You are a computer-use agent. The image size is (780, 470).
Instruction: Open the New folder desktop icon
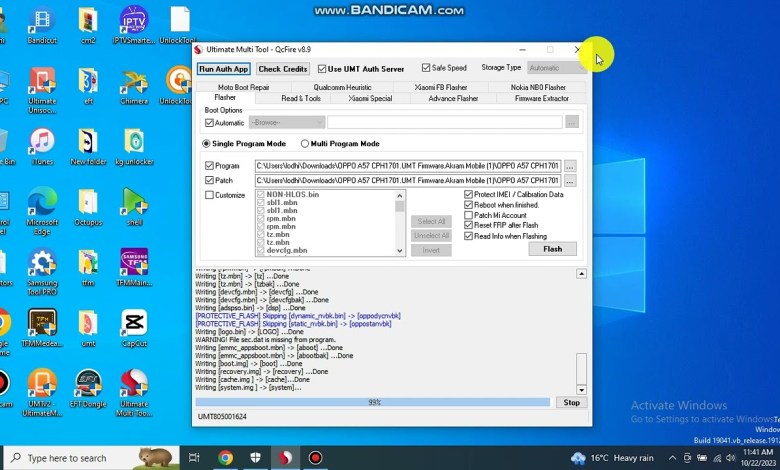[88, 146]
